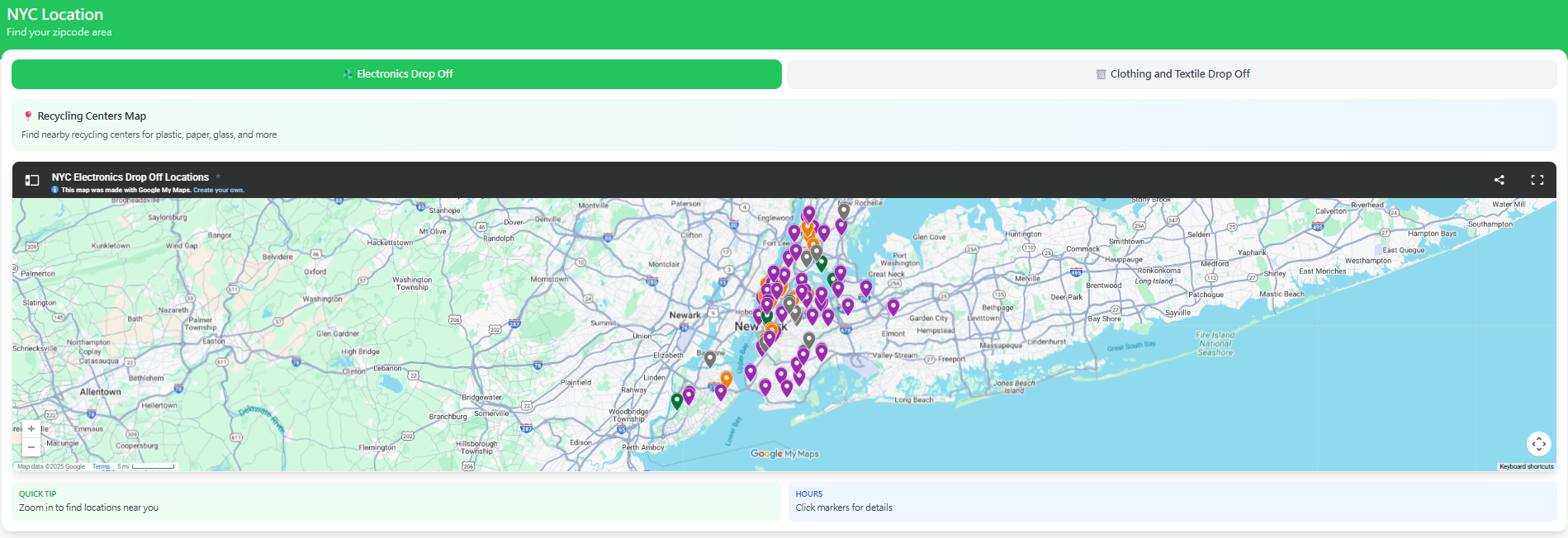Click the info icon beside map credit

[x=55, y=190]
